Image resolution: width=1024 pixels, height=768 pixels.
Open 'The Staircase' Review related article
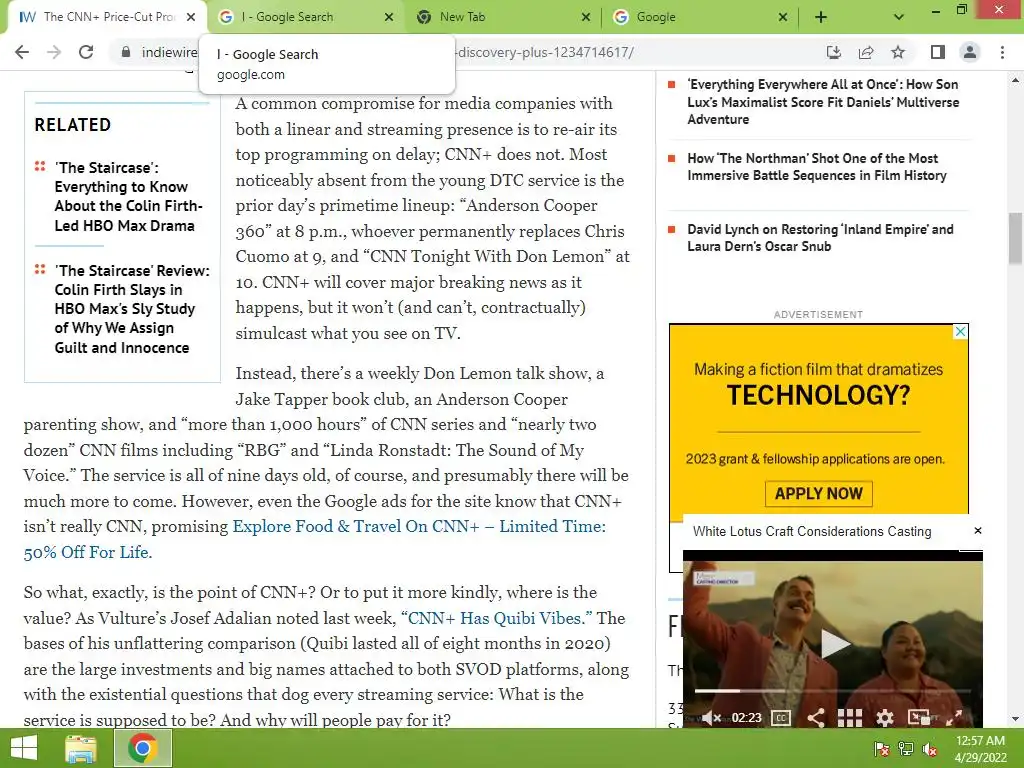(132, 309)
